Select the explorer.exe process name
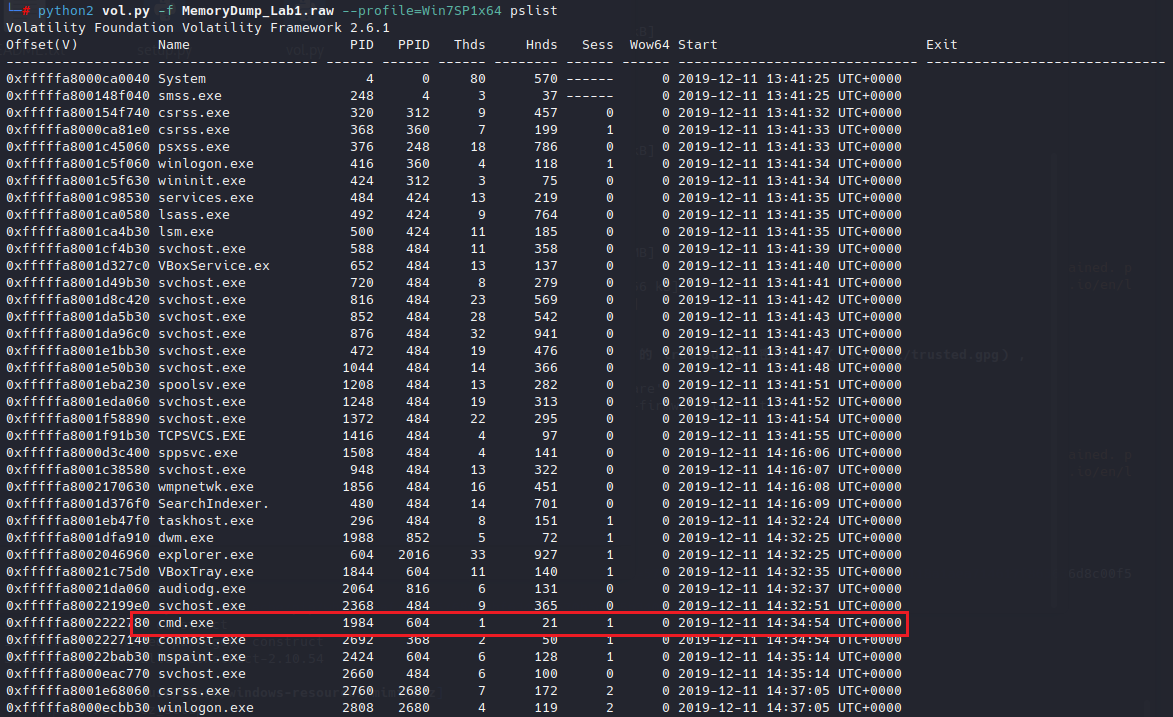 [206, 555]
